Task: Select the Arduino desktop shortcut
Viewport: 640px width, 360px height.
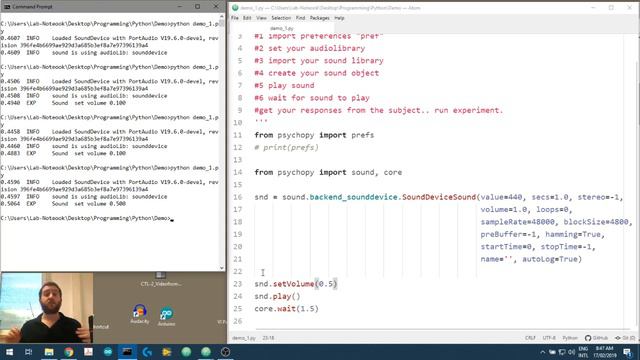Action: (x=167, y=316)
